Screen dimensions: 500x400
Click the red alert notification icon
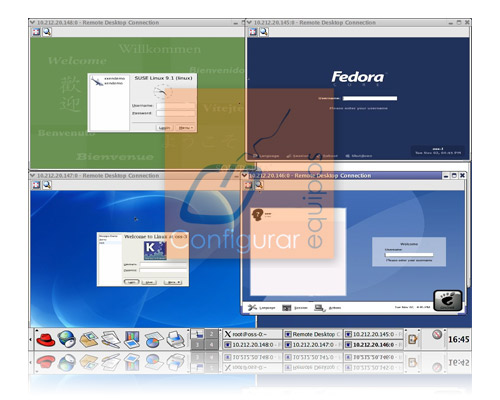pos(437,334)
